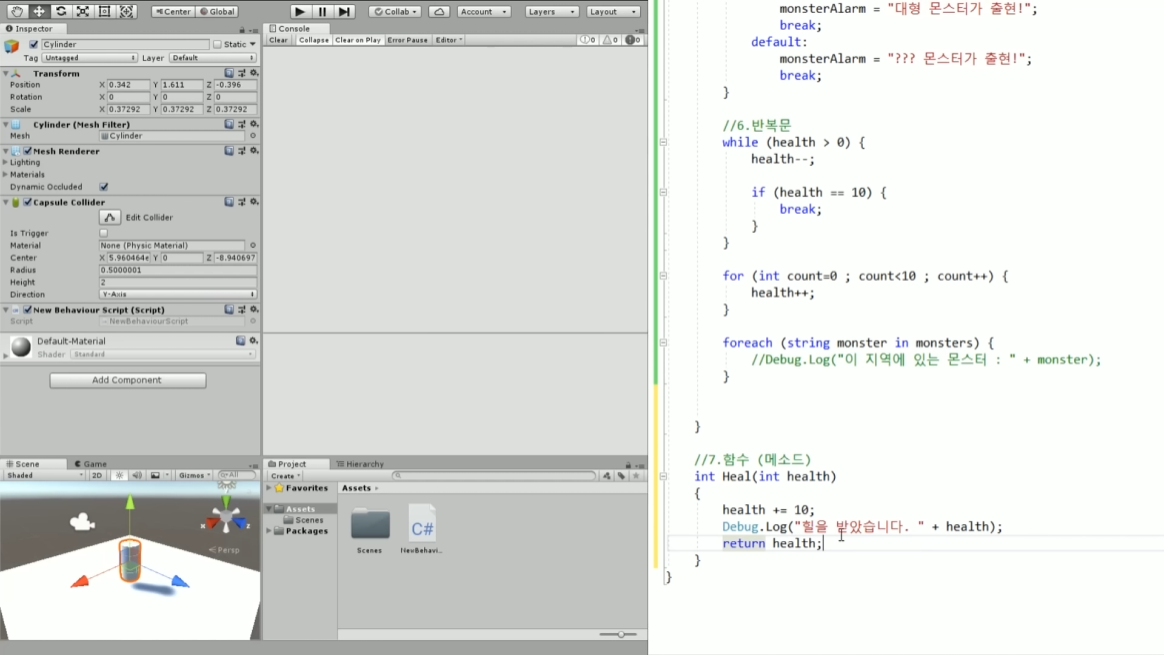Toggle pivot Center mode
Image resolution: width=1164 pixels, height=655 pixels.
click(173, 11)
